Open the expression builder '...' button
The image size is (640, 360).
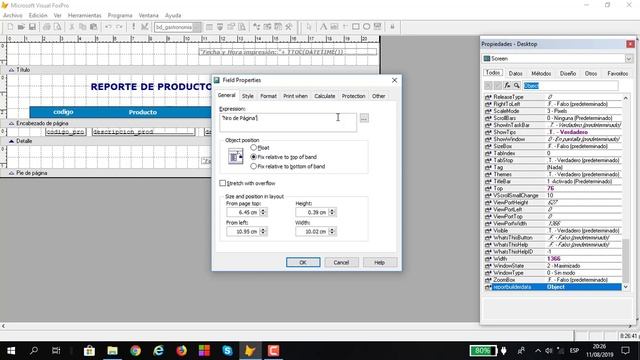[364, 118]
